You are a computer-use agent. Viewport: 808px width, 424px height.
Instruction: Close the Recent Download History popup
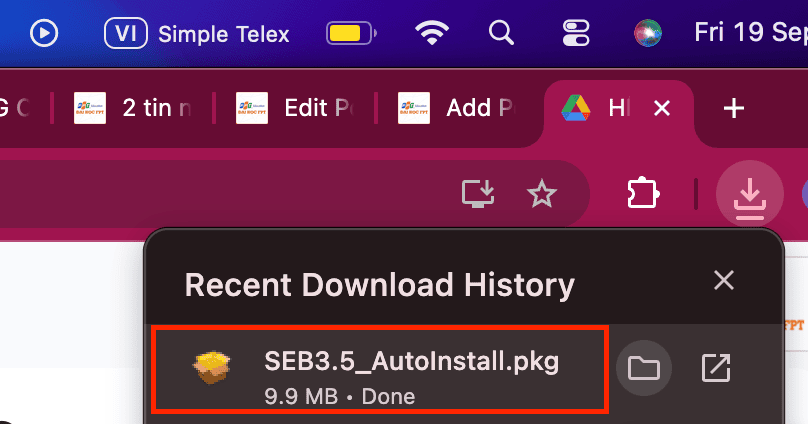[x=723, y=281]
